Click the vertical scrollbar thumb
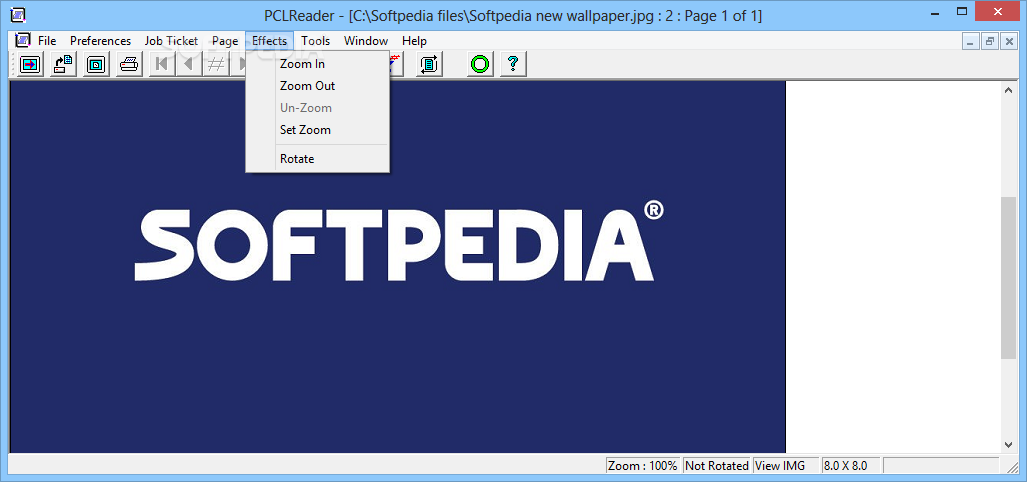Screen dimensions: 1027x482 (1009, 277)
